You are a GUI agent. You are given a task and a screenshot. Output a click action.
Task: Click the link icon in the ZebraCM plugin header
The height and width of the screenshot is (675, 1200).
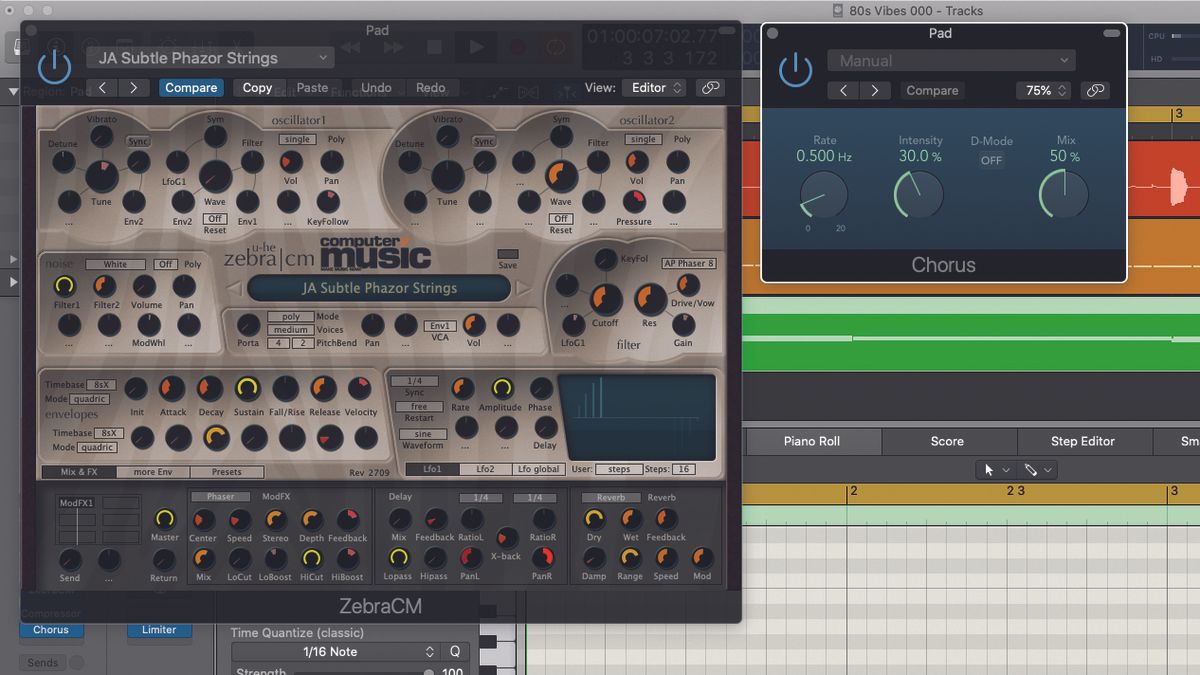tap(710, 87)
